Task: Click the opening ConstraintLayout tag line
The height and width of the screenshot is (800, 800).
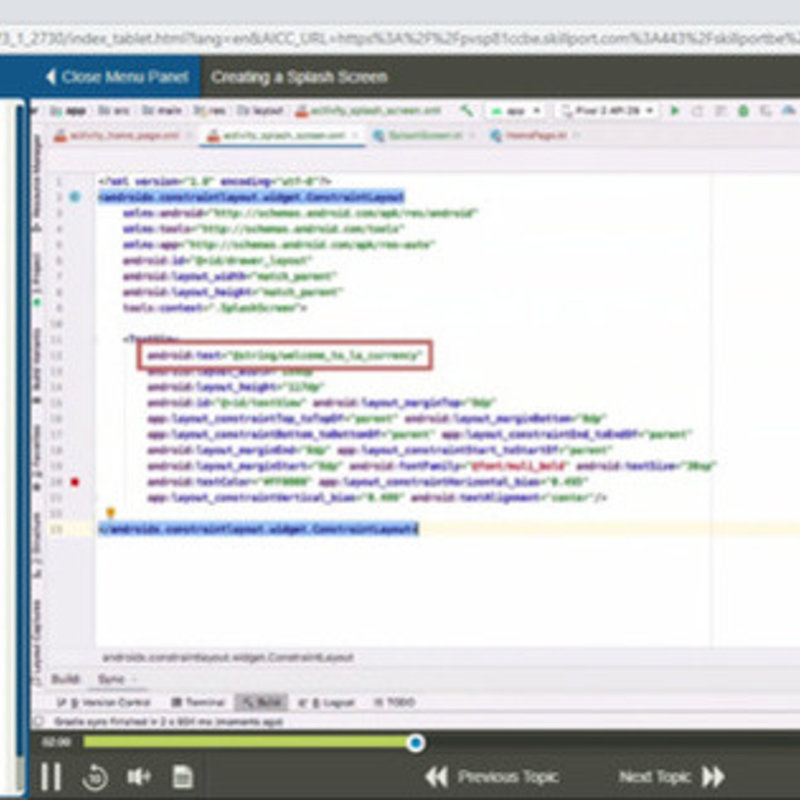Action: tap(252, 196)
